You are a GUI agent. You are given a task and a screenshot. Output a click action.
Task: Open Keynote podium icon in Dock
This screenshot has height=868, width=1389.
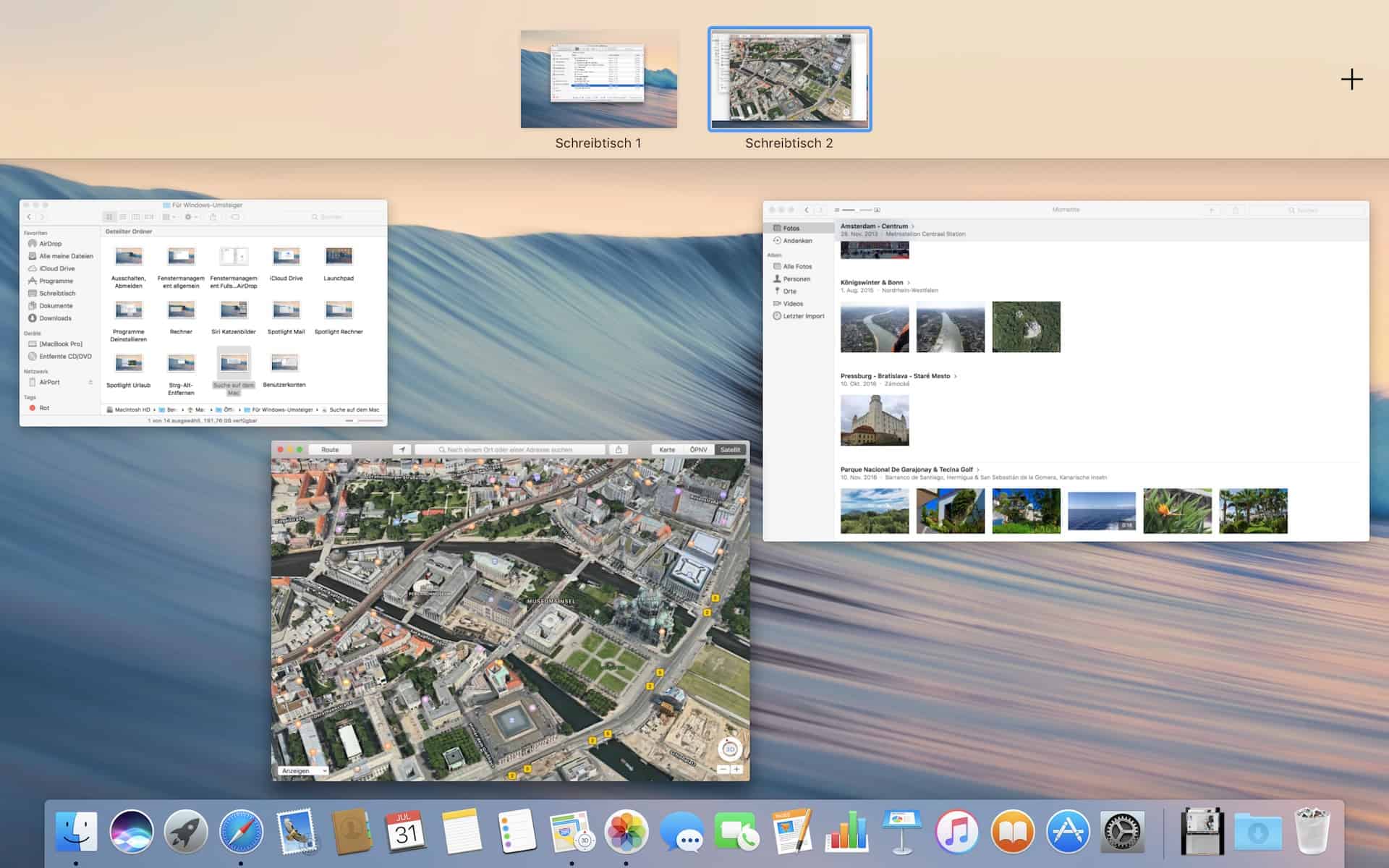tap(901, 832)
